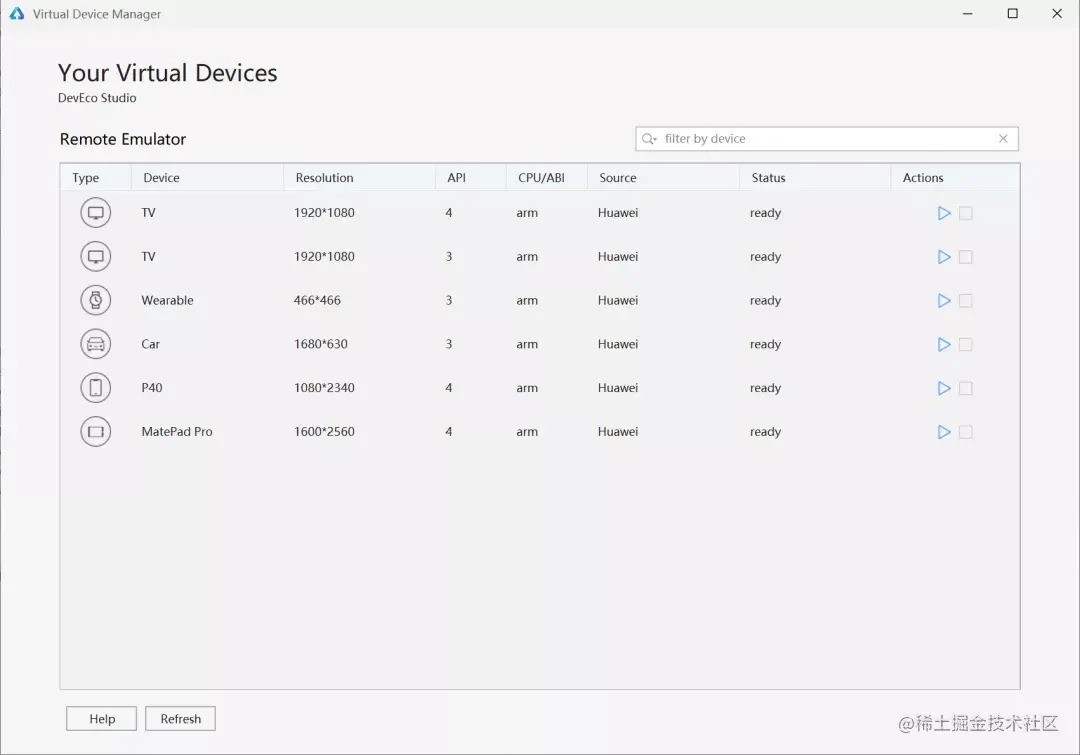The image size is (1080, 755).
Task: Click the 1600*2560 resolution cell
Action: tap(324, 431)
